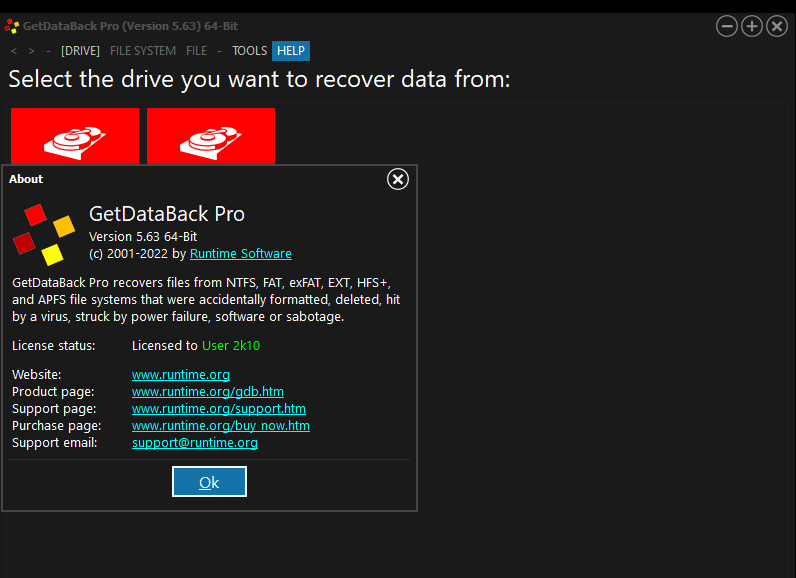Click the support@runtime.org email link
The height and width of the screenshot is (578, 796).
pos(195,443)
